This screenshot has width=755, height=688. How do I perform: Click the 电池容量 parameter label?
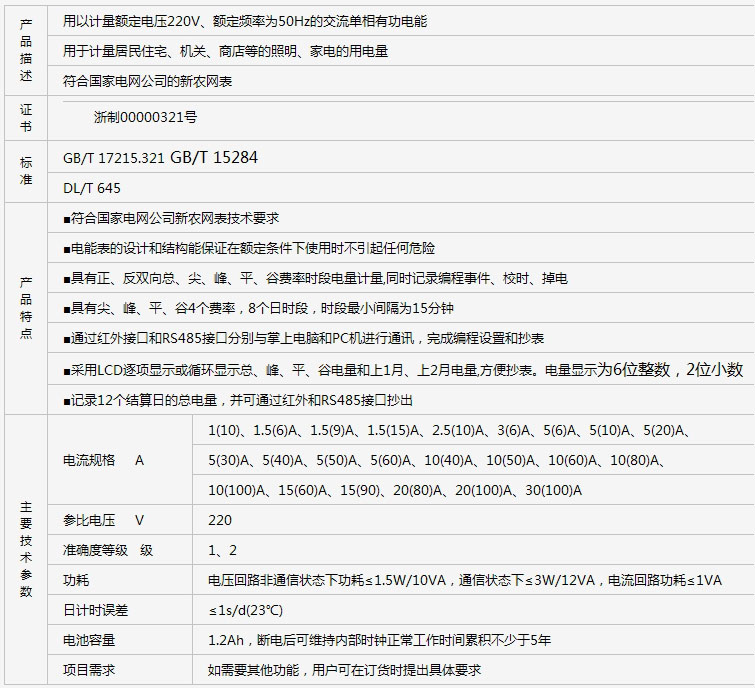pyautogui.click(x=89, y=640)
